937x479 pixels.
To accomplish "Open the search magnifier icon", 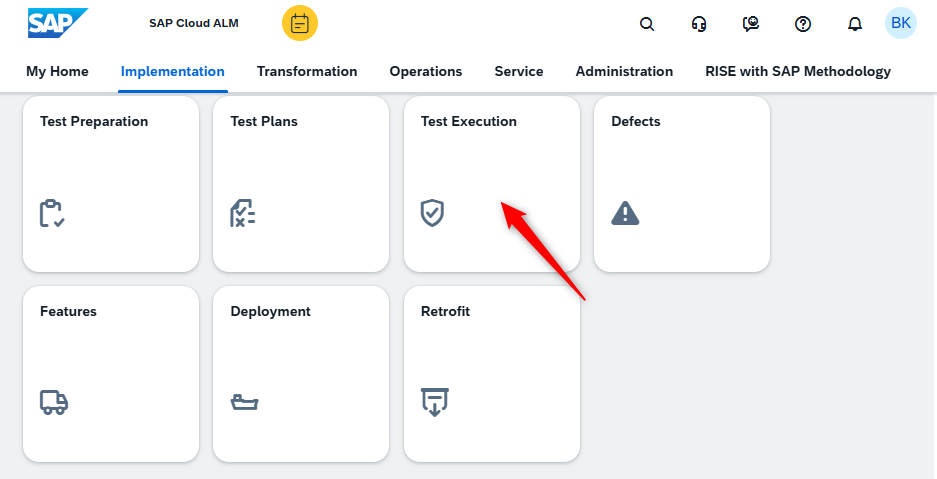I will click(x=647, y=24).
